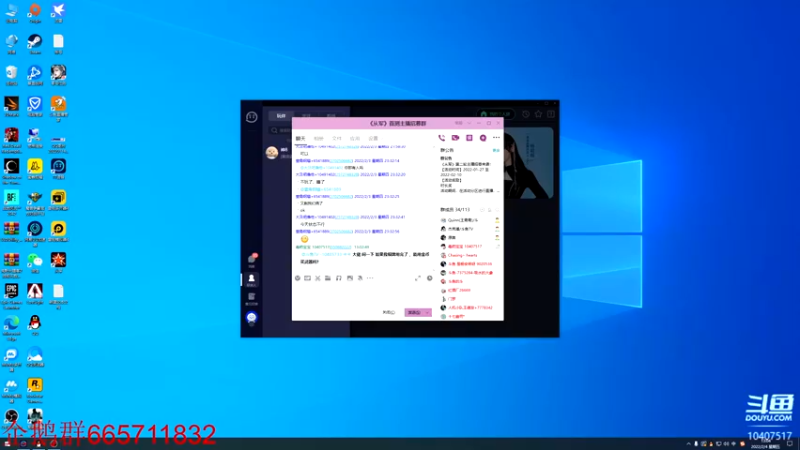Viewport: 800px width, 450px height.
Task: Switch to the 设置 tab in chat window
Action: (x=373, y=138)
